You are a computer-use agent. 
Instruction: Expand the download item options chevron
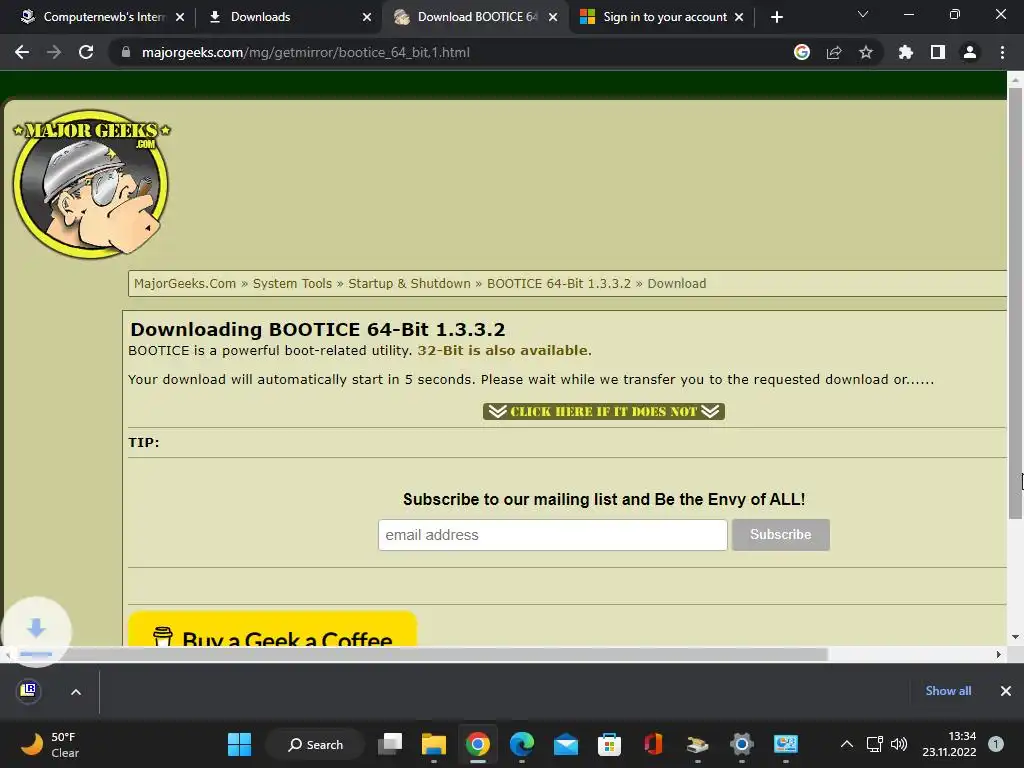pos(76,692)
